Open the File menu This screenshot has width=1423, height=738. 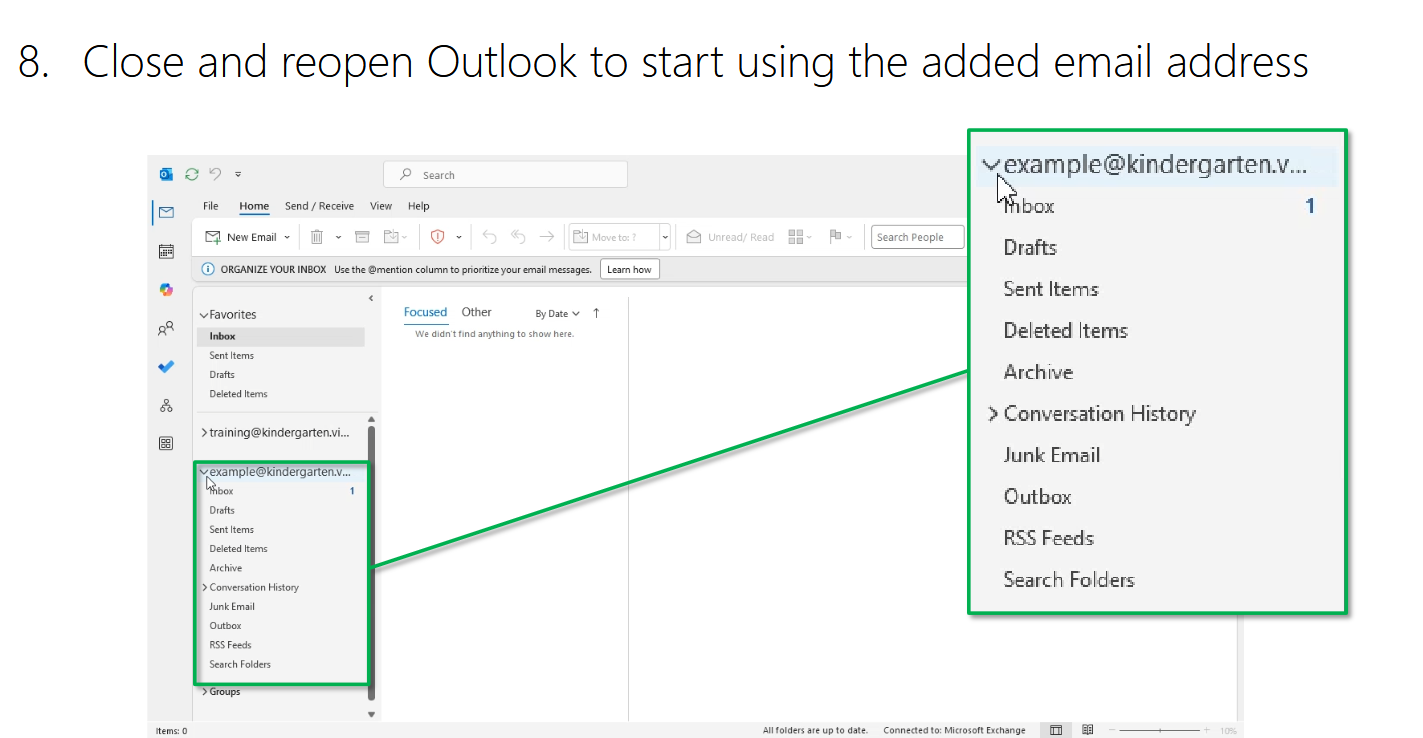tap(211, 206)
